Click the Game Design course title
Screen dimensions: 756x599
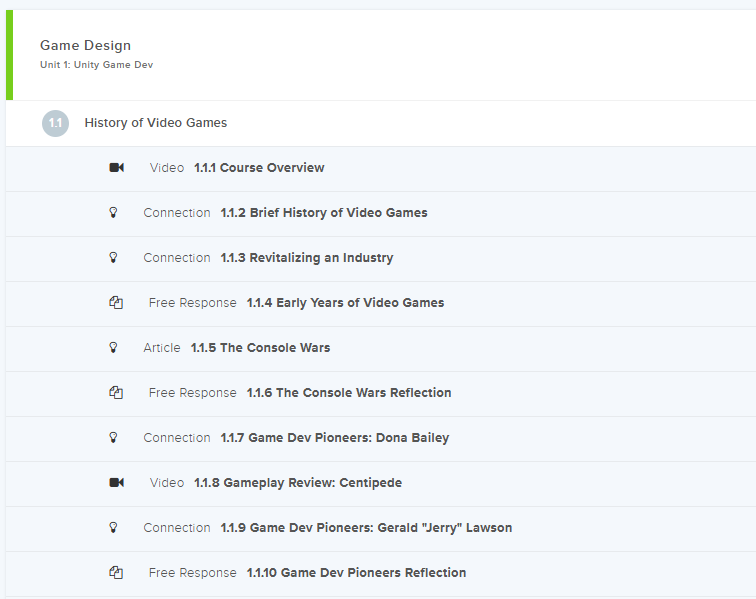85,45
